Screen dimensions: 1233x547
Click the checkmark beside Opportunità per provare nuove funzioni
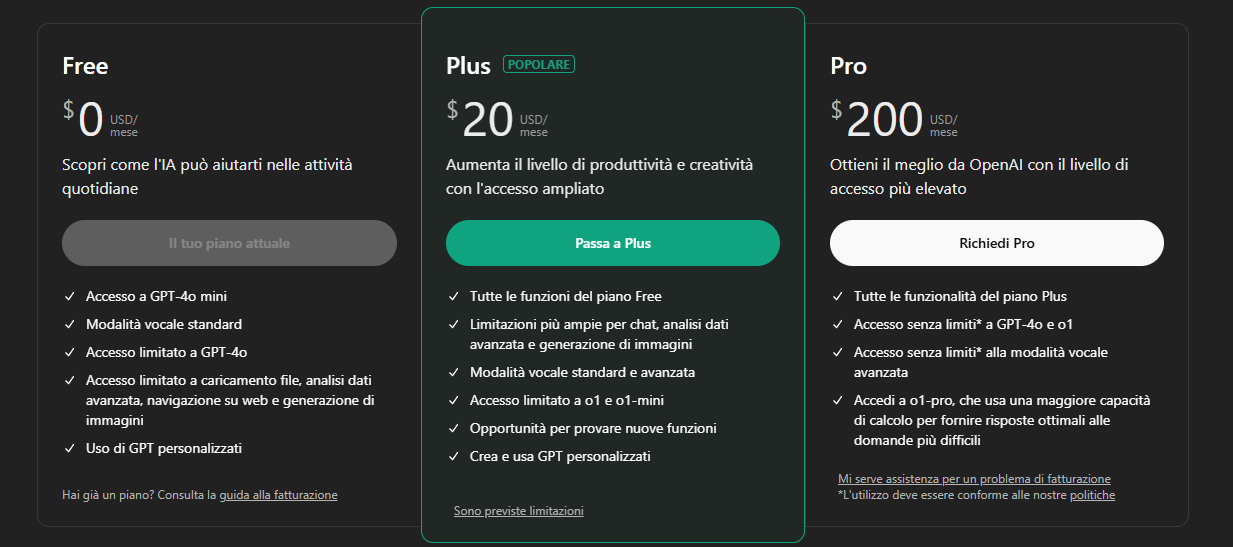[454, 429]
